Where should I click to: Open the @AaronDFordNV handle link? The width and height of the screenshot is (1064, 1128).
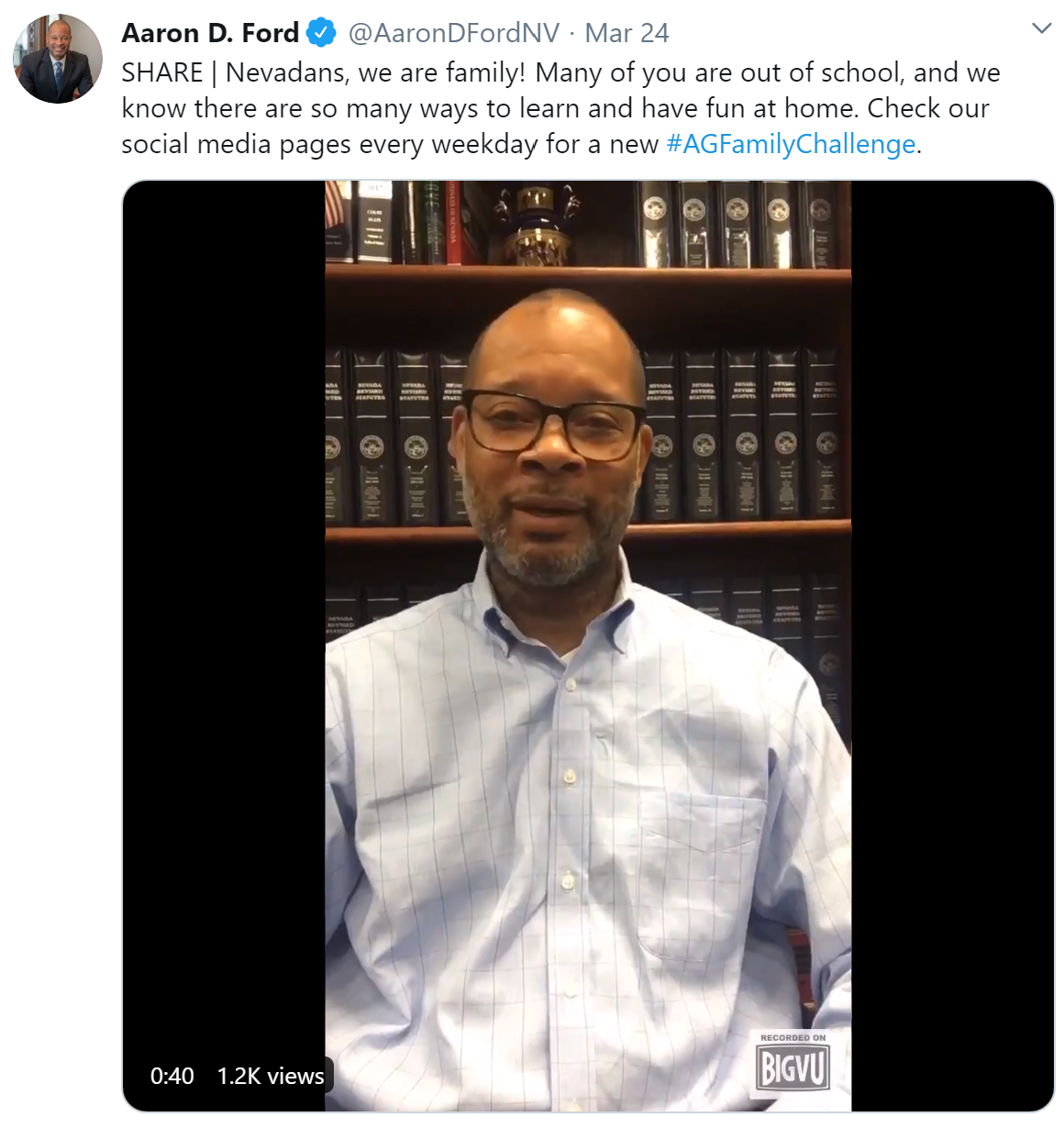(x=453, y=33)
